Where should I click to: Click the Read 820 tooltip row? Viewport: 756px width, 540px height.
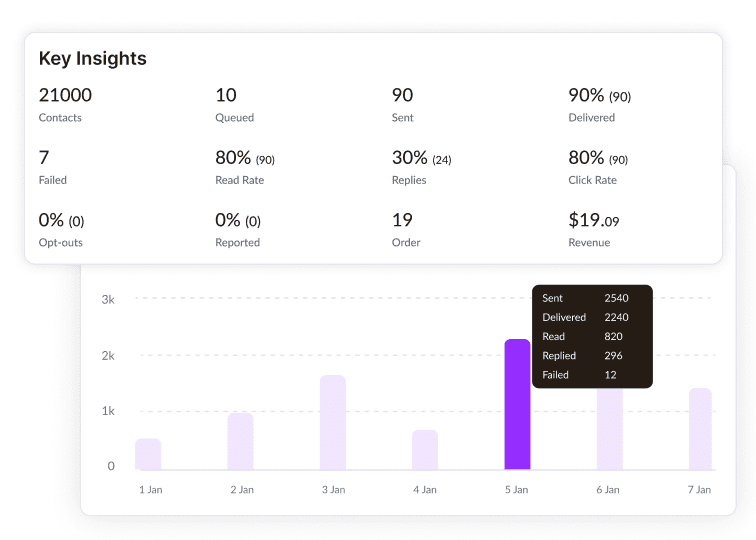(582, 337)
